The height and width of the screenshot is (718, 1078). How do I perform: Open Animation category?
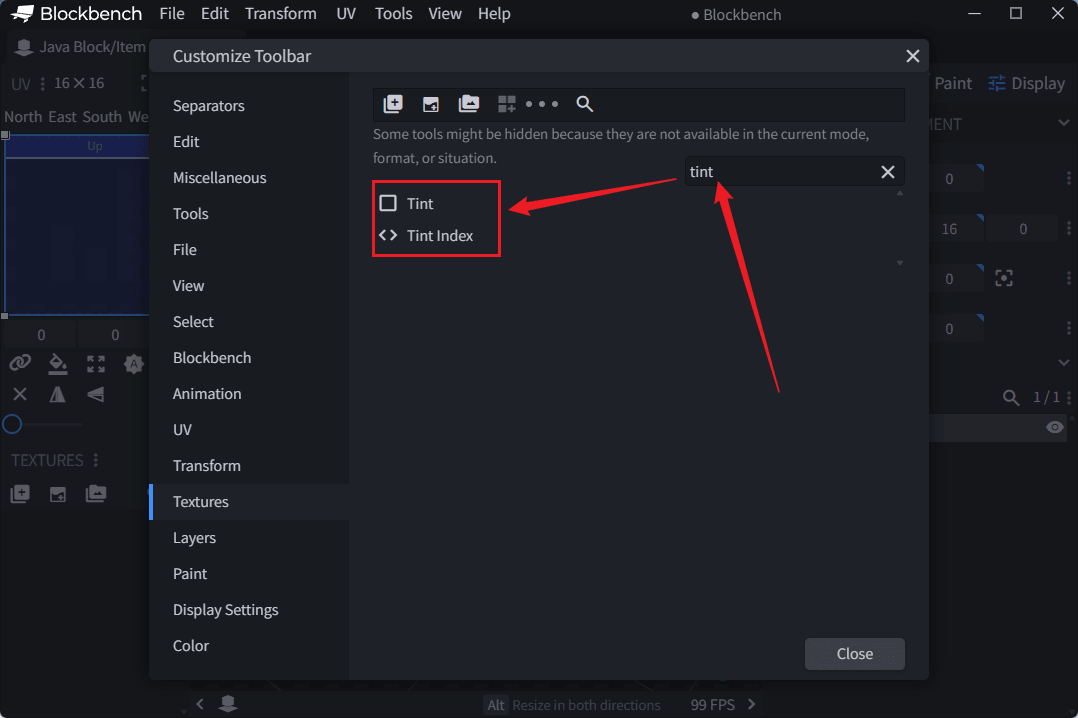[x=250, y=393]
